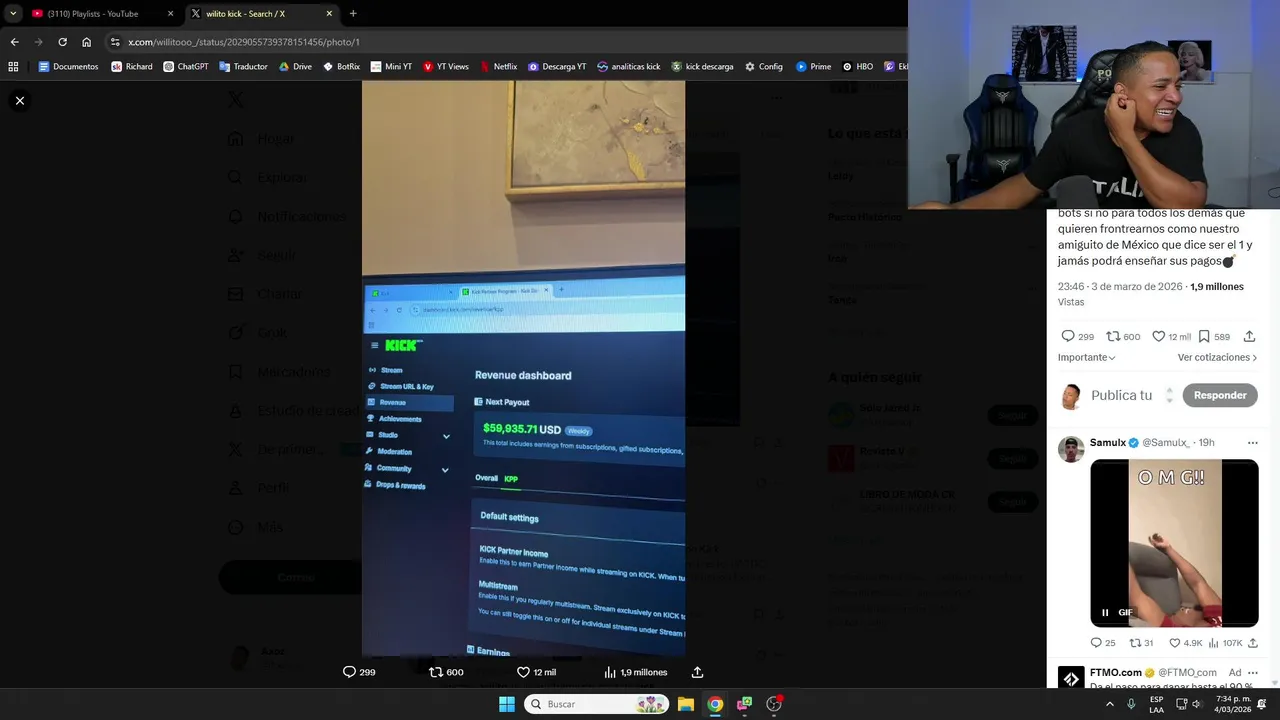The height and width of the screenshot is (720, 1280).
Task: Close the photo viewer with the X icon
Action: [20, 100]
